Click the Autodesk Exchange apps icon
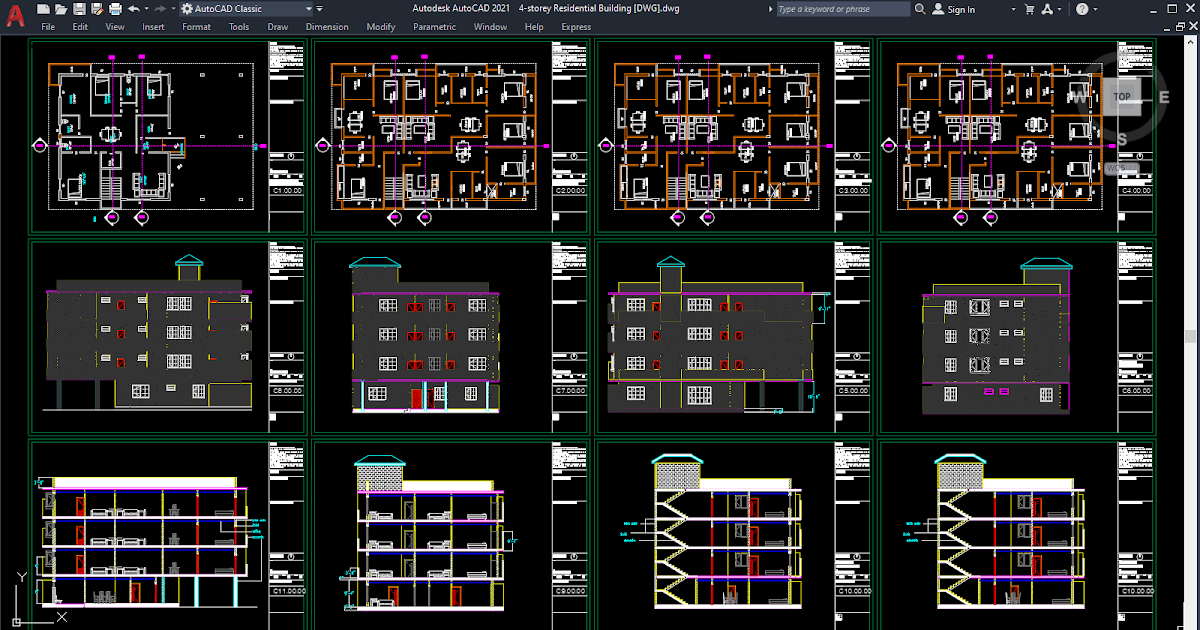Image resolution: width=1200 pixels, height=630 pixels. tap(1049, 9)
